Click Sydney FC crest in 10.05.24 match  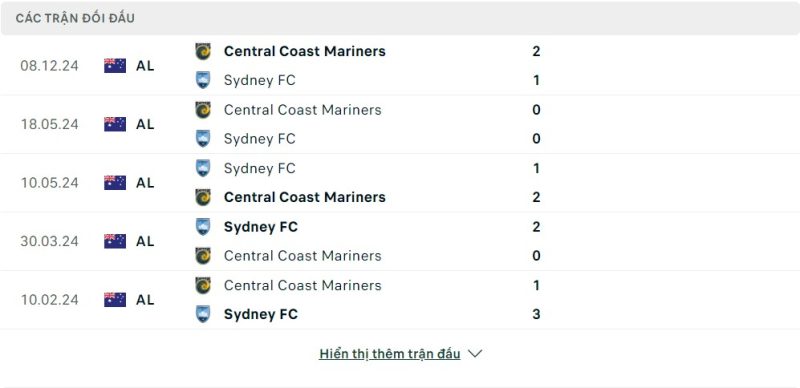point(203,168)
